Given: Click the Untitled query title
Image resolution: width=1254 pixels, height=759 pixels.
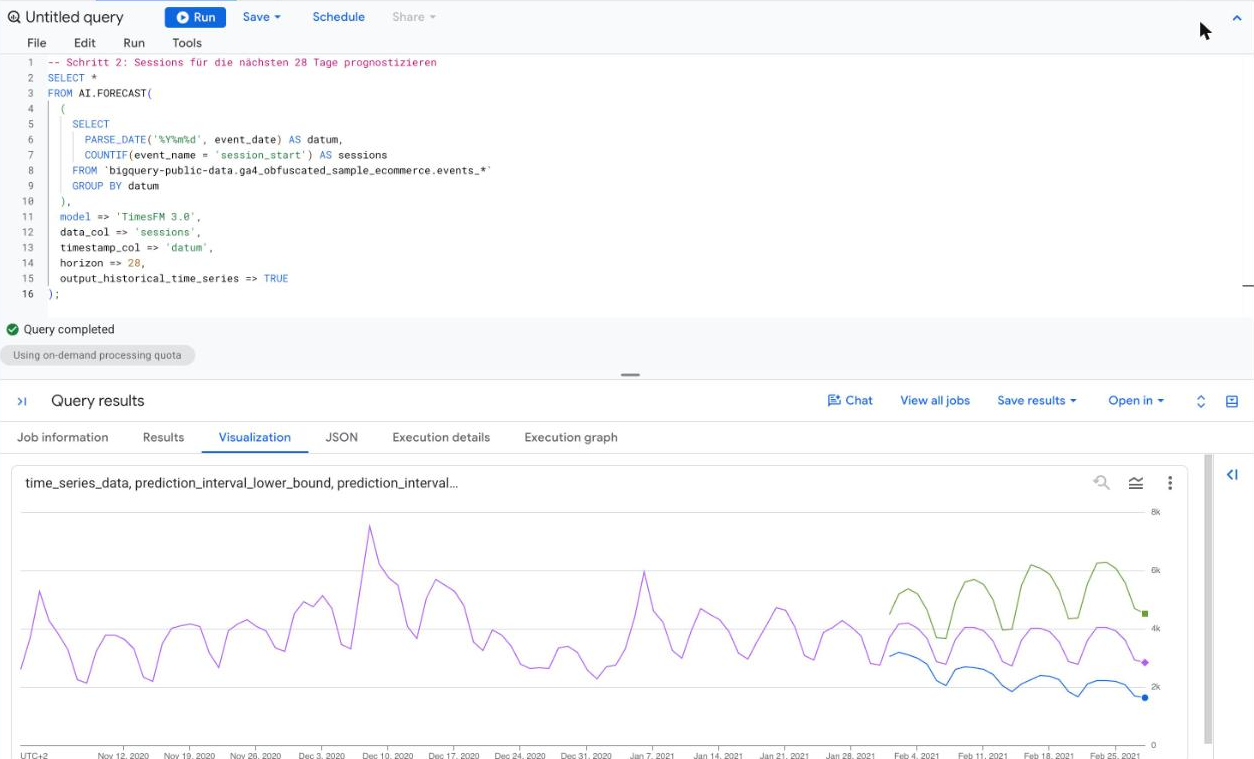Looking at the screenshot, I should pyautogui.click(x=74, y=17).
